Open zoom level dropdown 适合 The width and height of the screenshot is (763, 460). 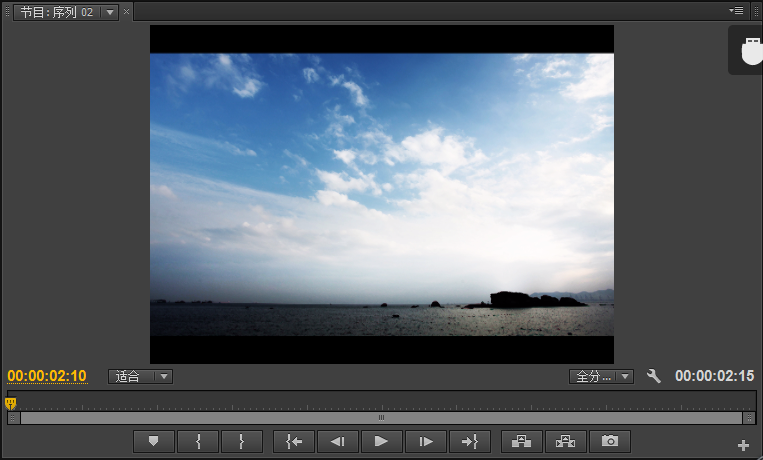140,376
